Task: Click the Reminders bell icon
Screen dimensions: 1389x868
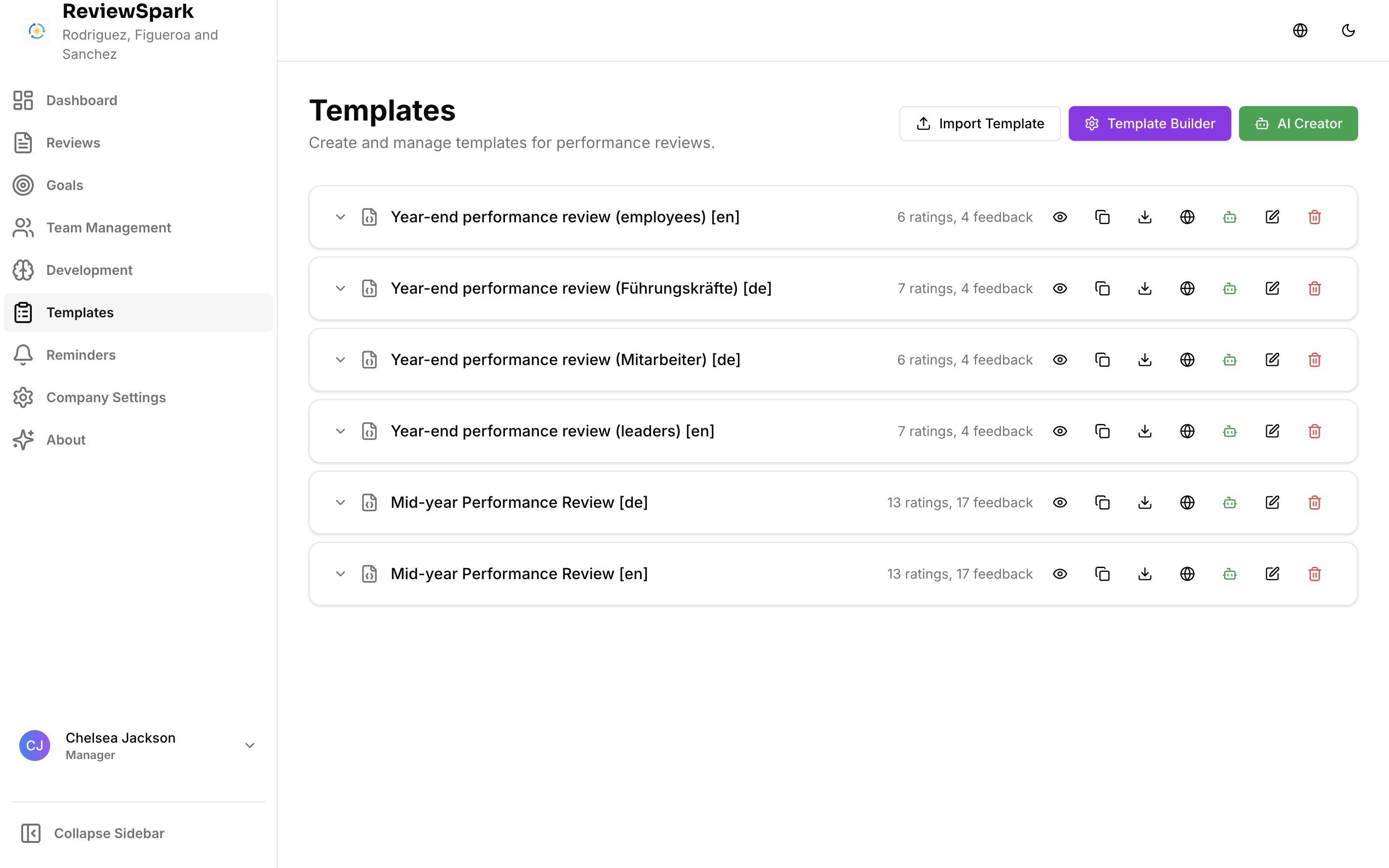Action: 23,355
